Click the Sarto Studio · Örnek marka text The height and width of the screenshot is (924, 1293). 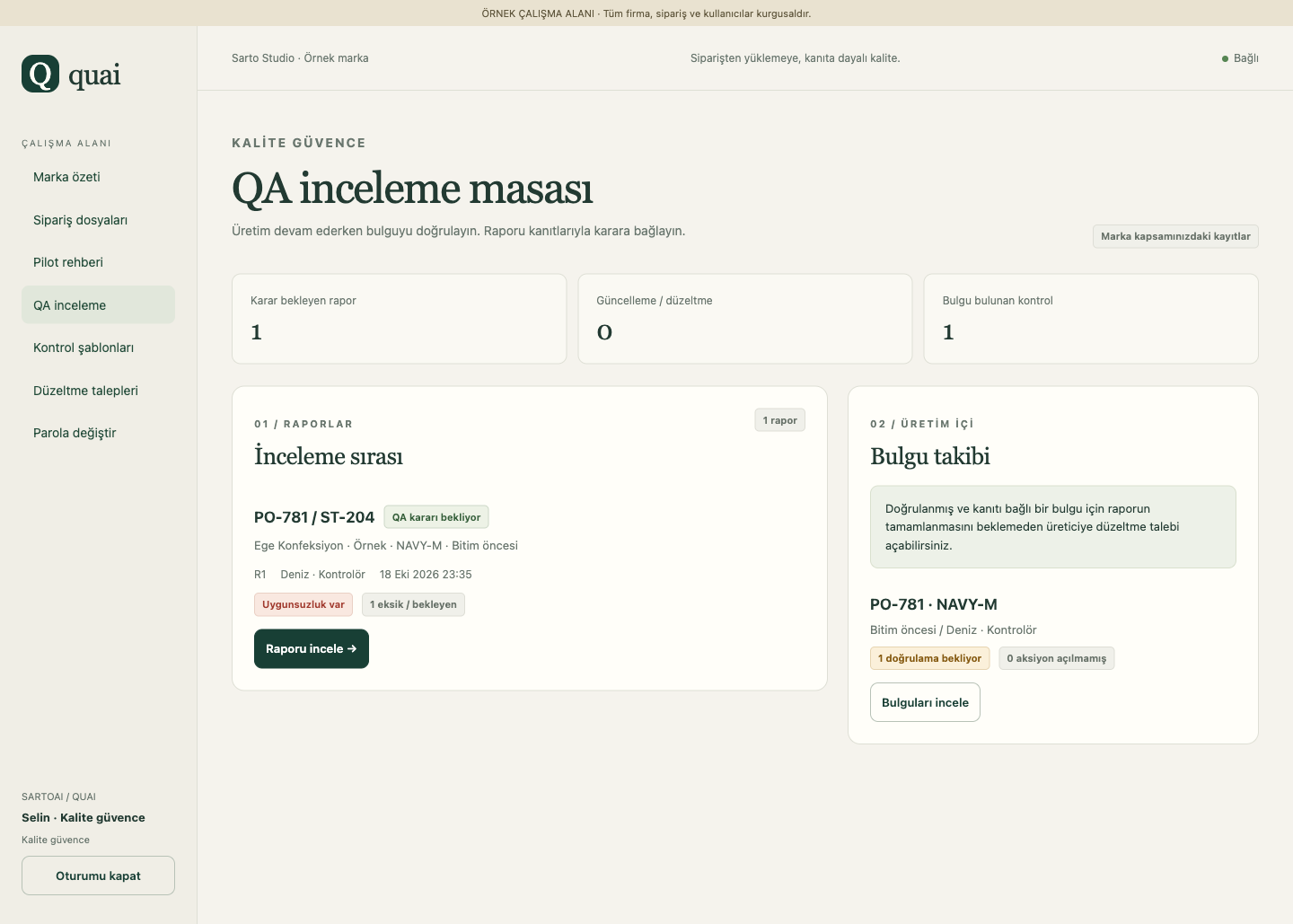click(300, 58)
